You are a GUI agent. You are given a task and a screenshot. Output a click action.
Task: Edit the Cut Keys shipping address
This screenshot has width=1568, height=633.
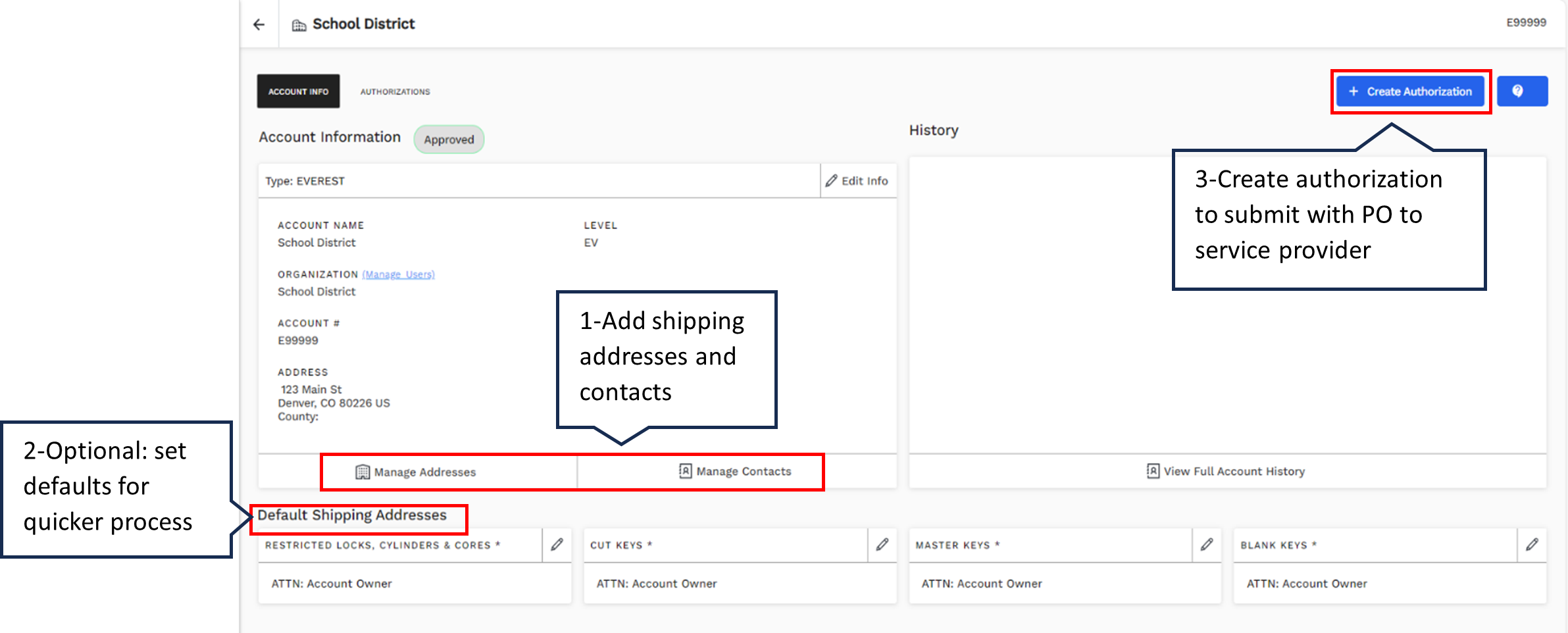click(x=882, y=544)
